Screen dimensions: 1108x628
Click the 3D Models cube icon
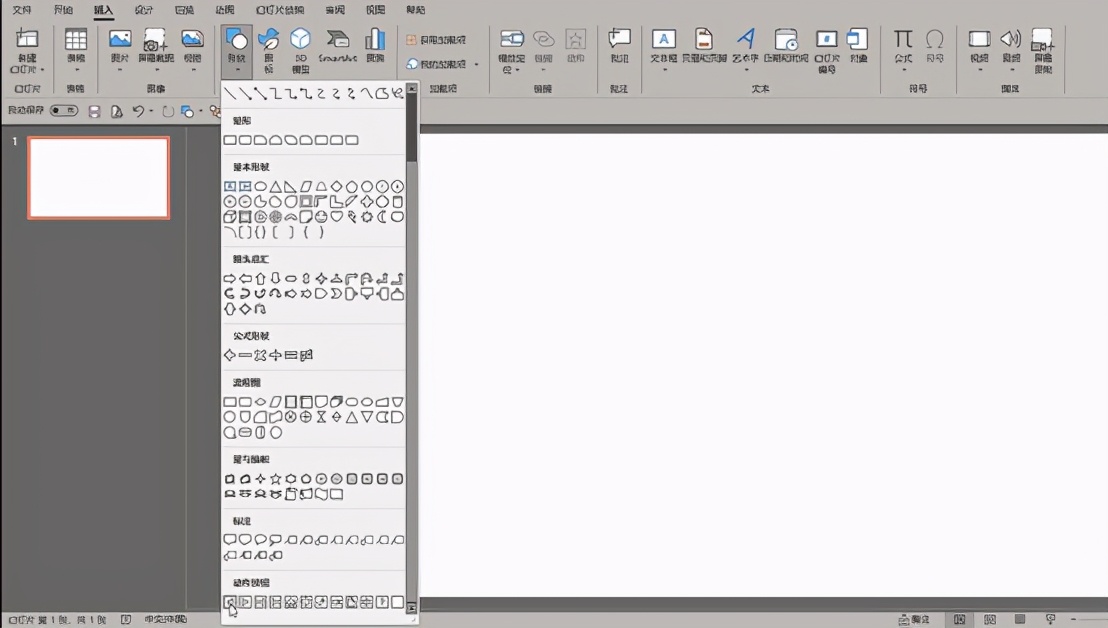(300, 39)
